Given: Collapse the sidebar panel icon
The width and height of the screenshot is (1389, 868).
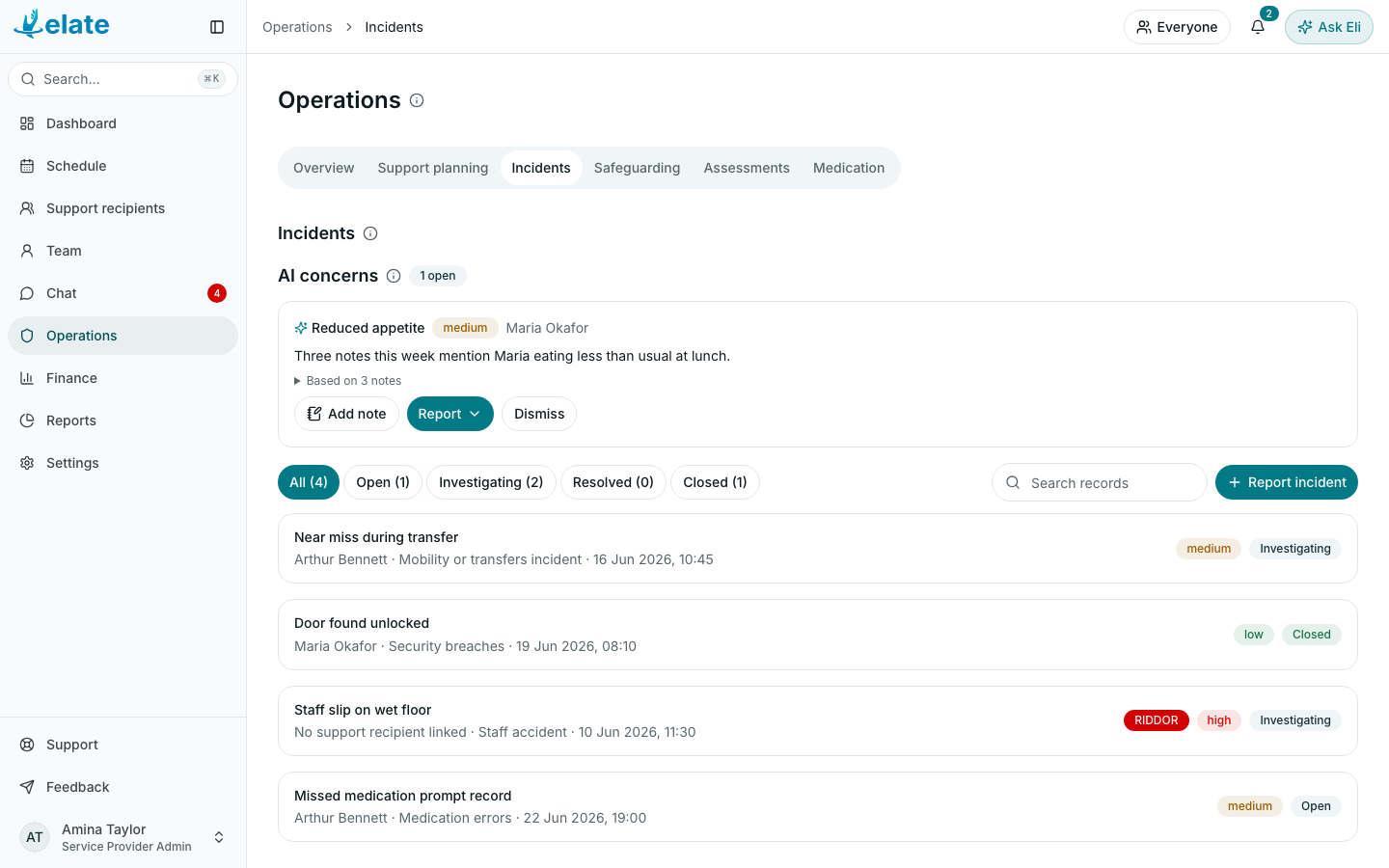Looking at the screenshot, I should (217, 27).
